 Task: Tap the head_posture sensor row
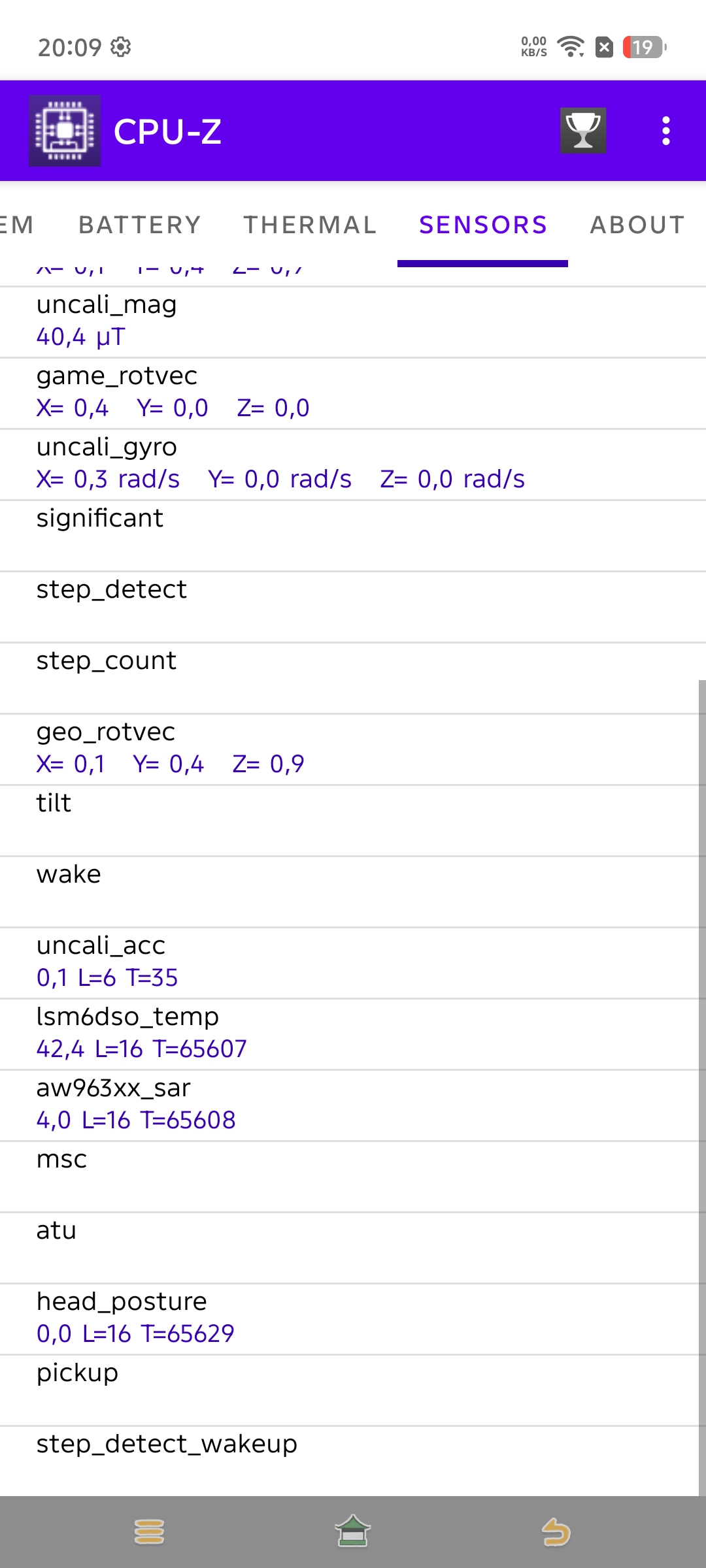(353, 1318)
